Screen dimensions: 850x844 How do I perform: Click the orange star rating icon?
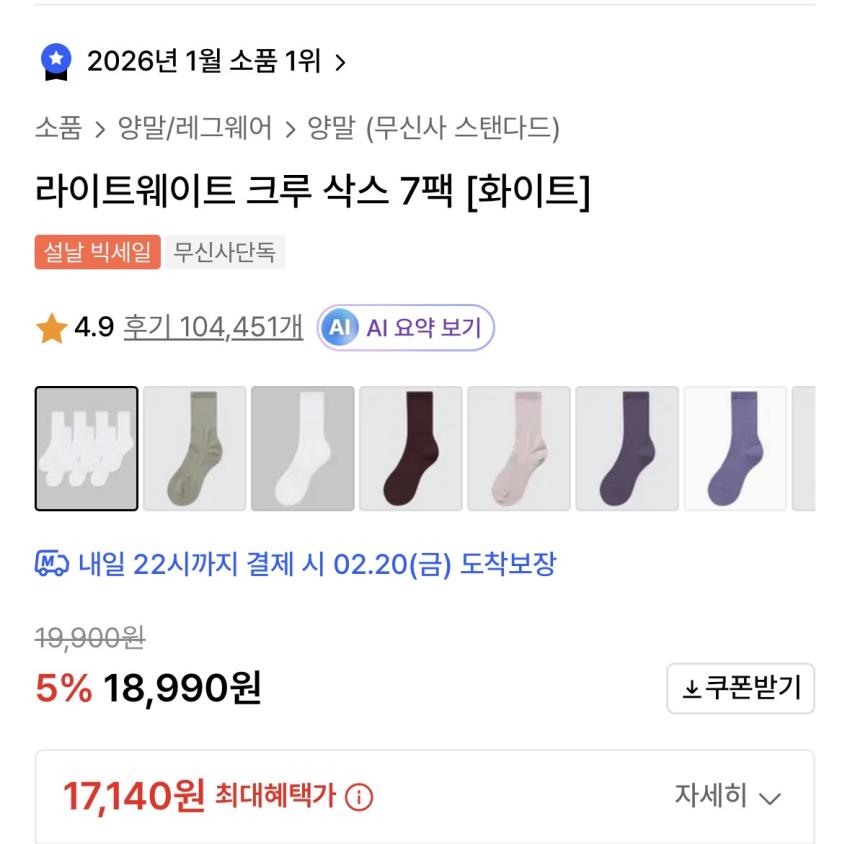coord(51,328)
